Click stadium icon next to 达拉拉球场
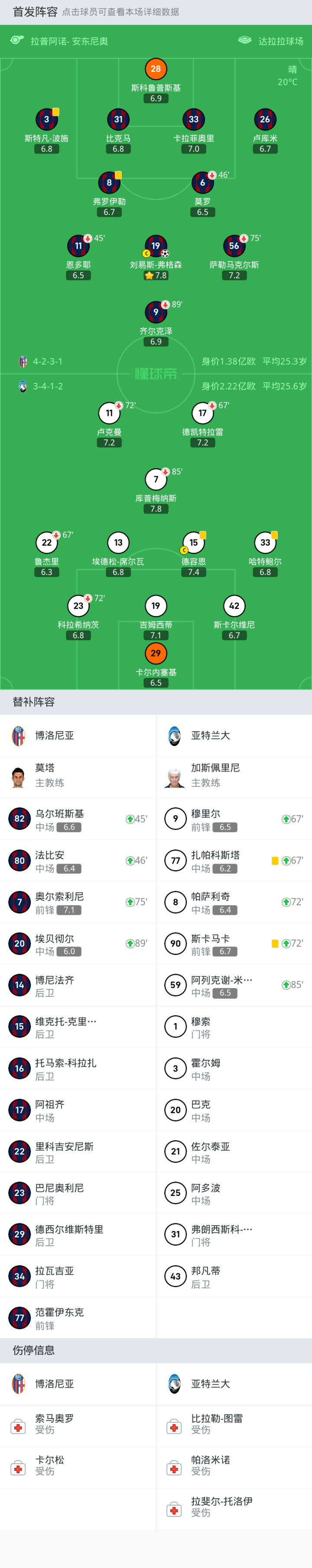 click(245, 41)
